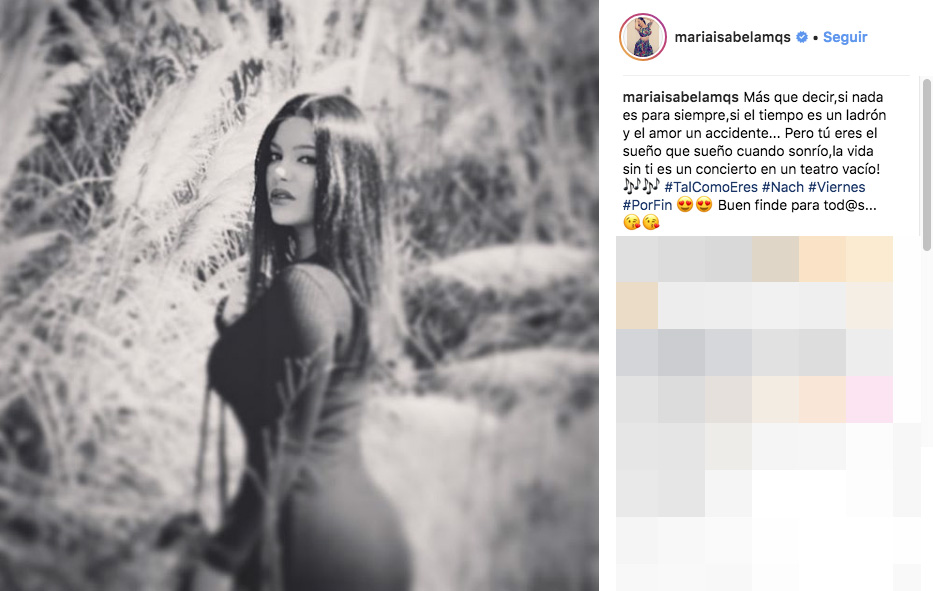
Task: Open the mariaisabelamqs profile avatar story
Action: (x=643, y=37)
